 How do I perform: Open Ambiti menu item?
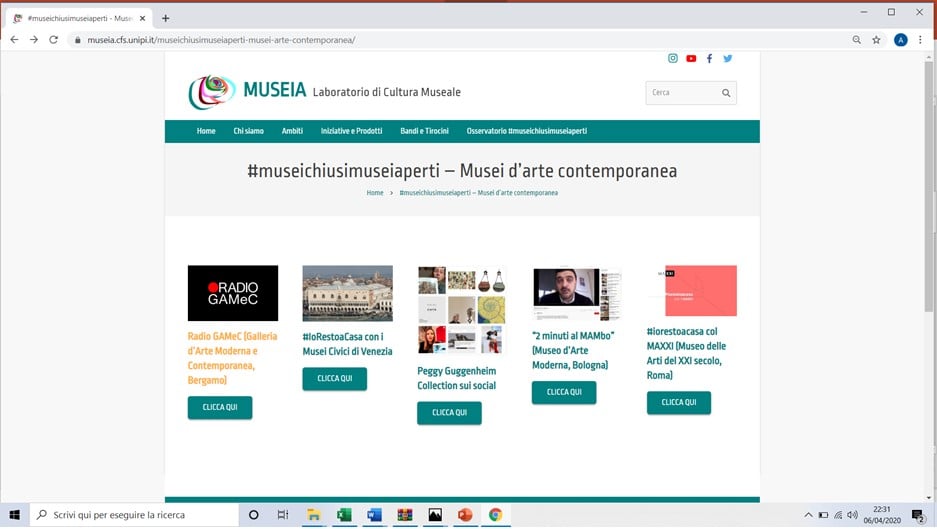click(292, 131)
